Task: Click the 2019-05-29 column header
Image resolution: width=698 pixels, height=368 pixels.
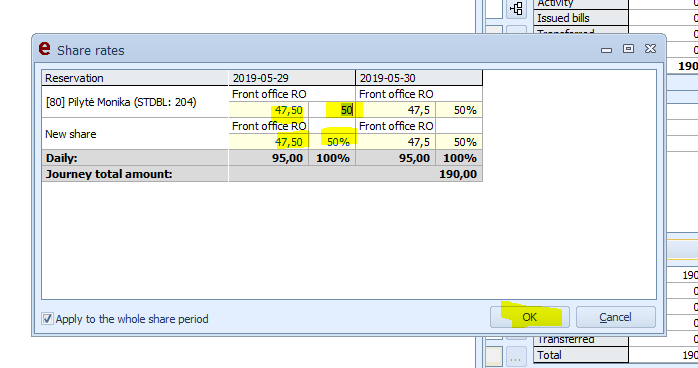Action: click(x=292, y=78)
